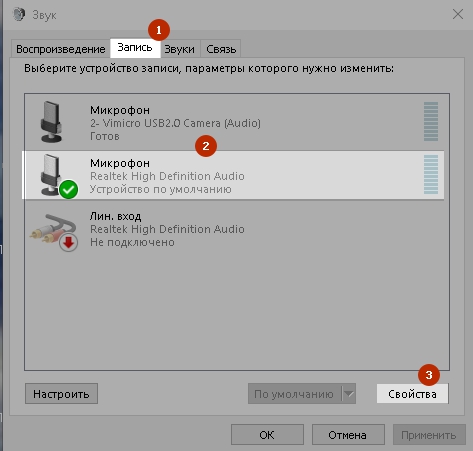
Task: Switch to the Запись tab
Action: point(135,48)
